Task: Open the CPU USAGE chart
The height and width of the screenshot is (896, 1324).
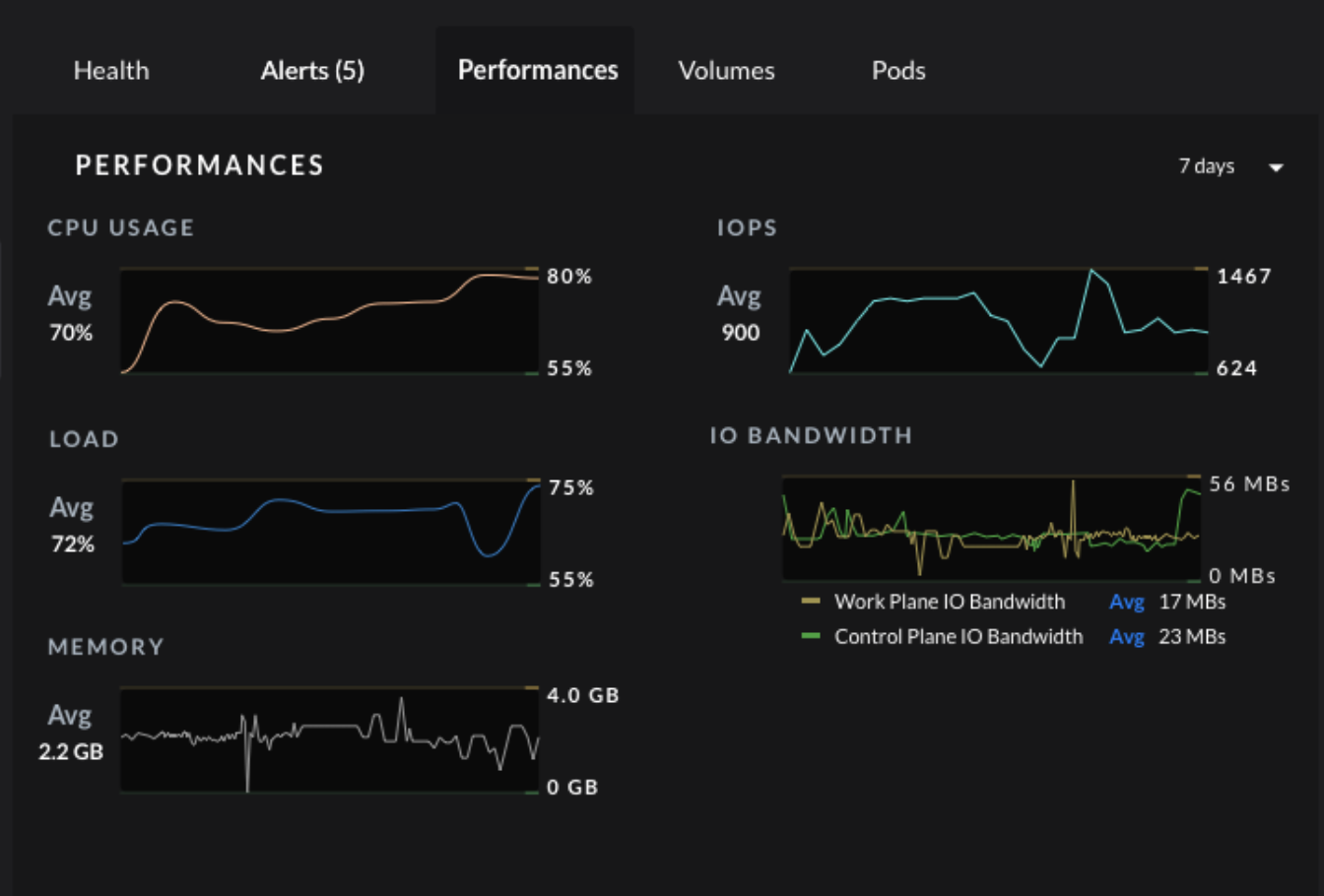Action: (329, 321)
